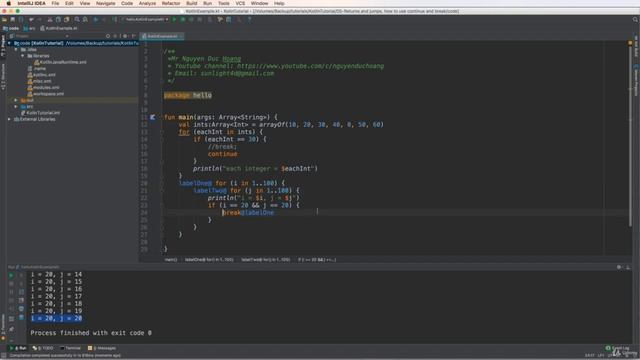Click the Rerun green arrow in the Run panel
The width and height of the screenshot is (640, 360).
(x=11, y=275)
